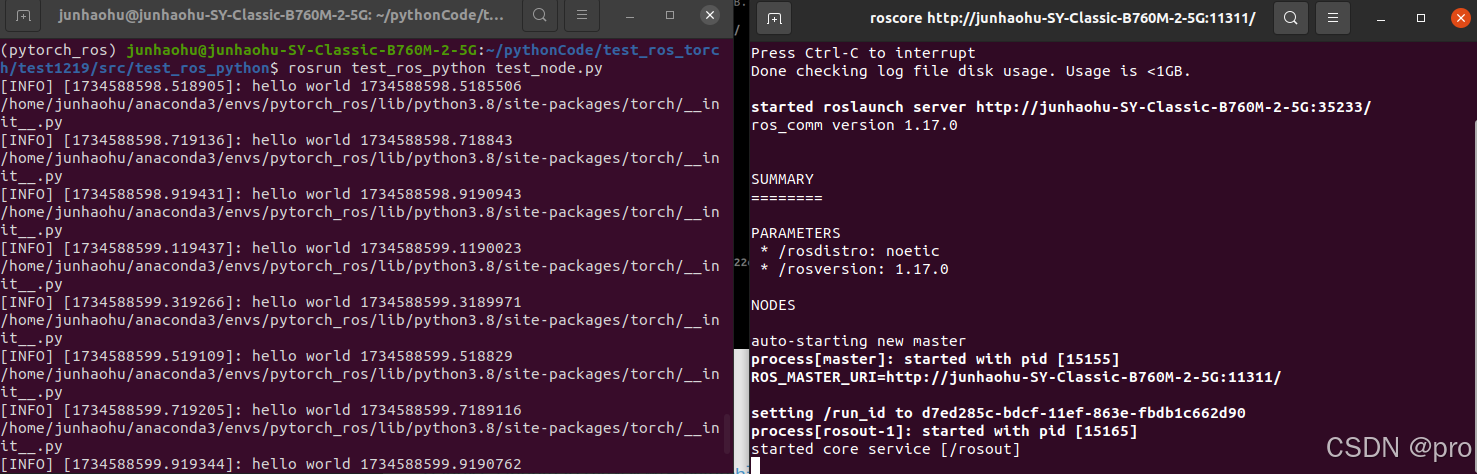This screenshot has width=1477, height=474.
Task: Open hamburger menu of the roscore terminal window
Action: click(1334, 17)
